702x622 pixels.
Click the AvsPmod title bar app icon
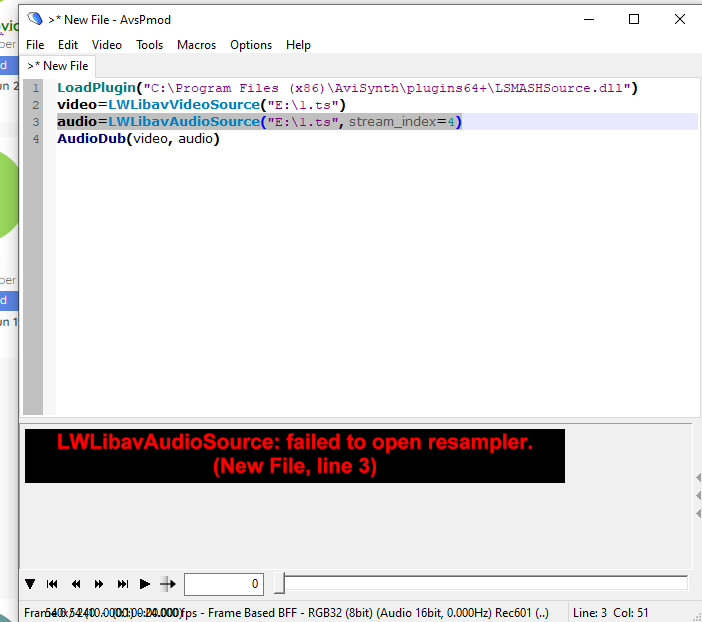point(35,19)
